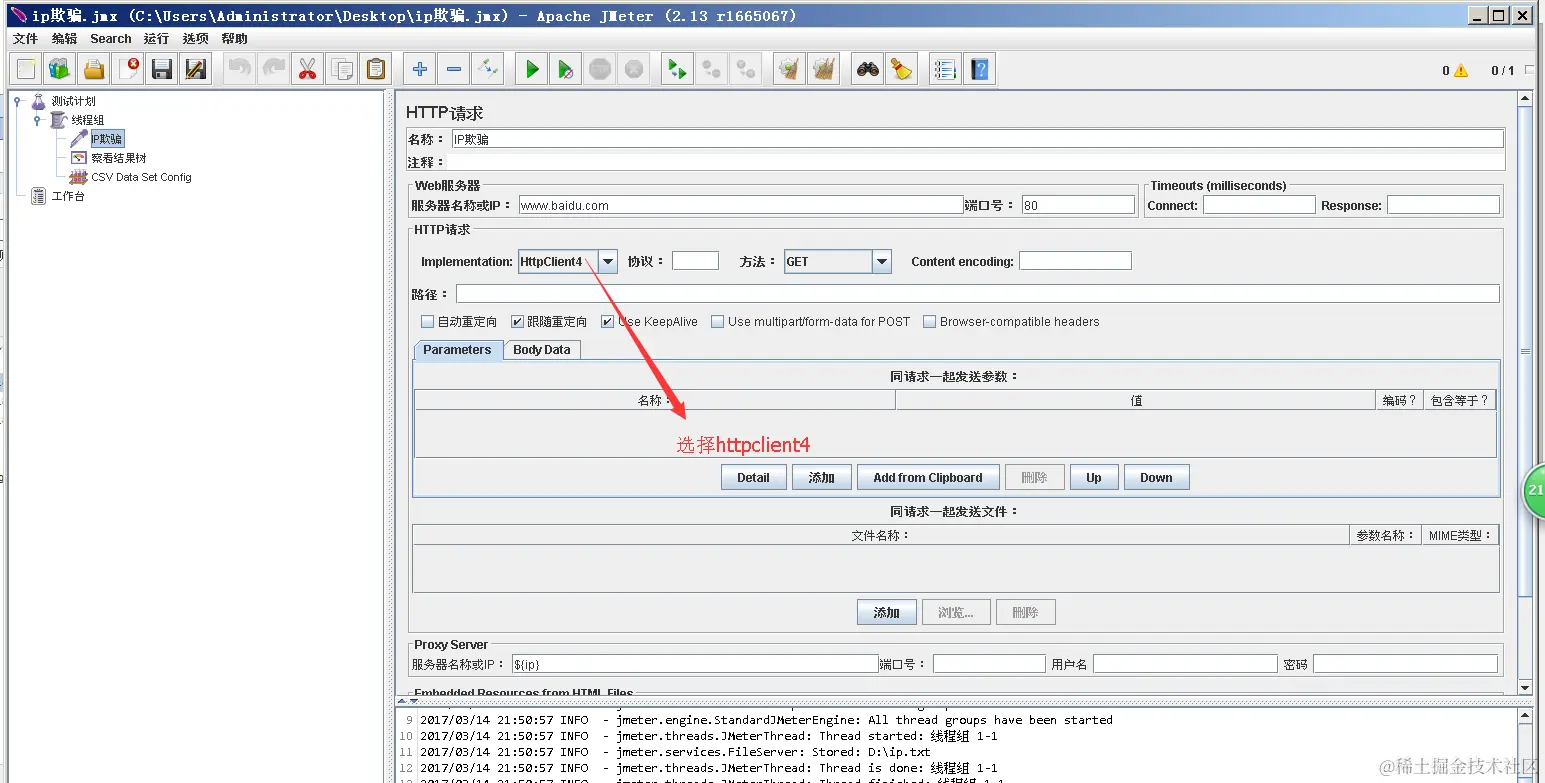Click Start no pauses icon
Screen dimensions: 1545x783
(566, 69)
